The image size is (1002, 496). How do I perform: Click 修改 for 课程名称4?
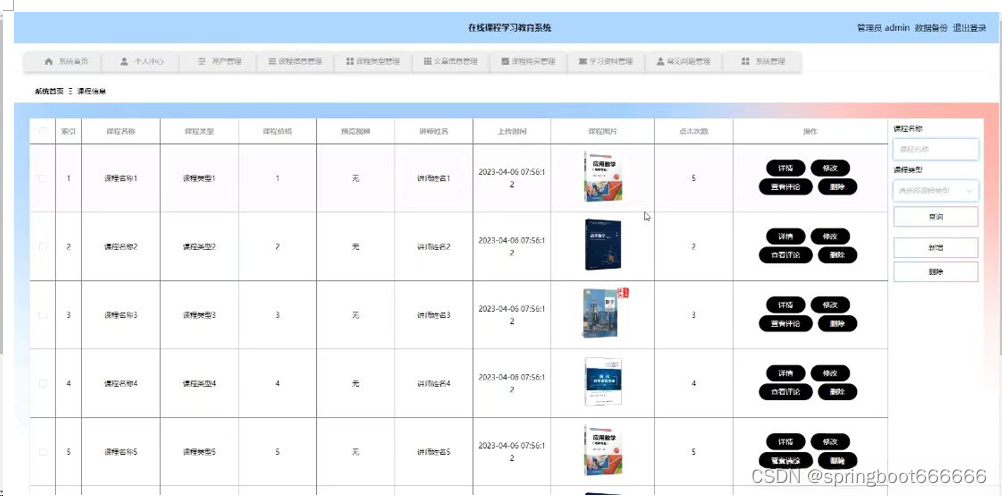(830, 373)
